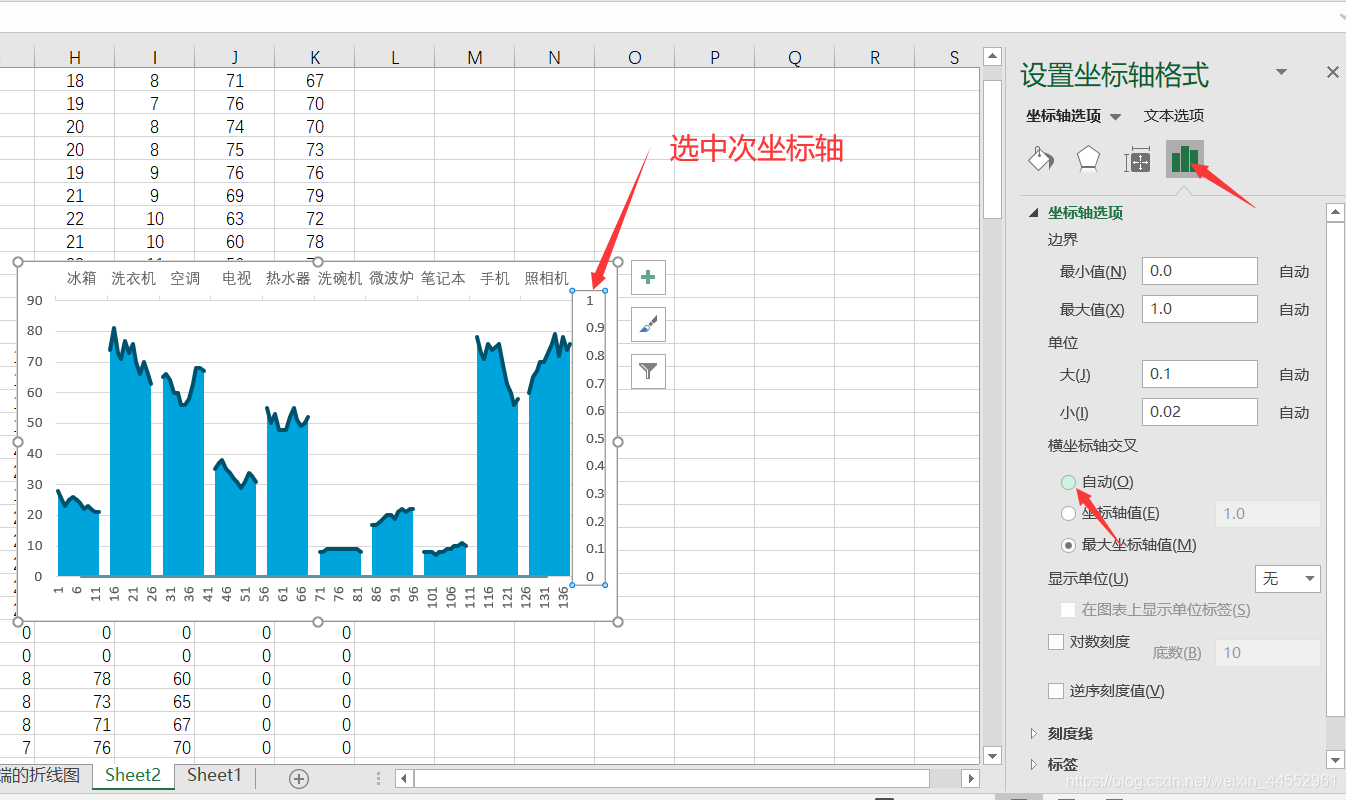This screenshot has width=1346, height=800.
Task: Open the Size & Properties tab icon
Action: pyautogui.click(x=1137, y=160)
